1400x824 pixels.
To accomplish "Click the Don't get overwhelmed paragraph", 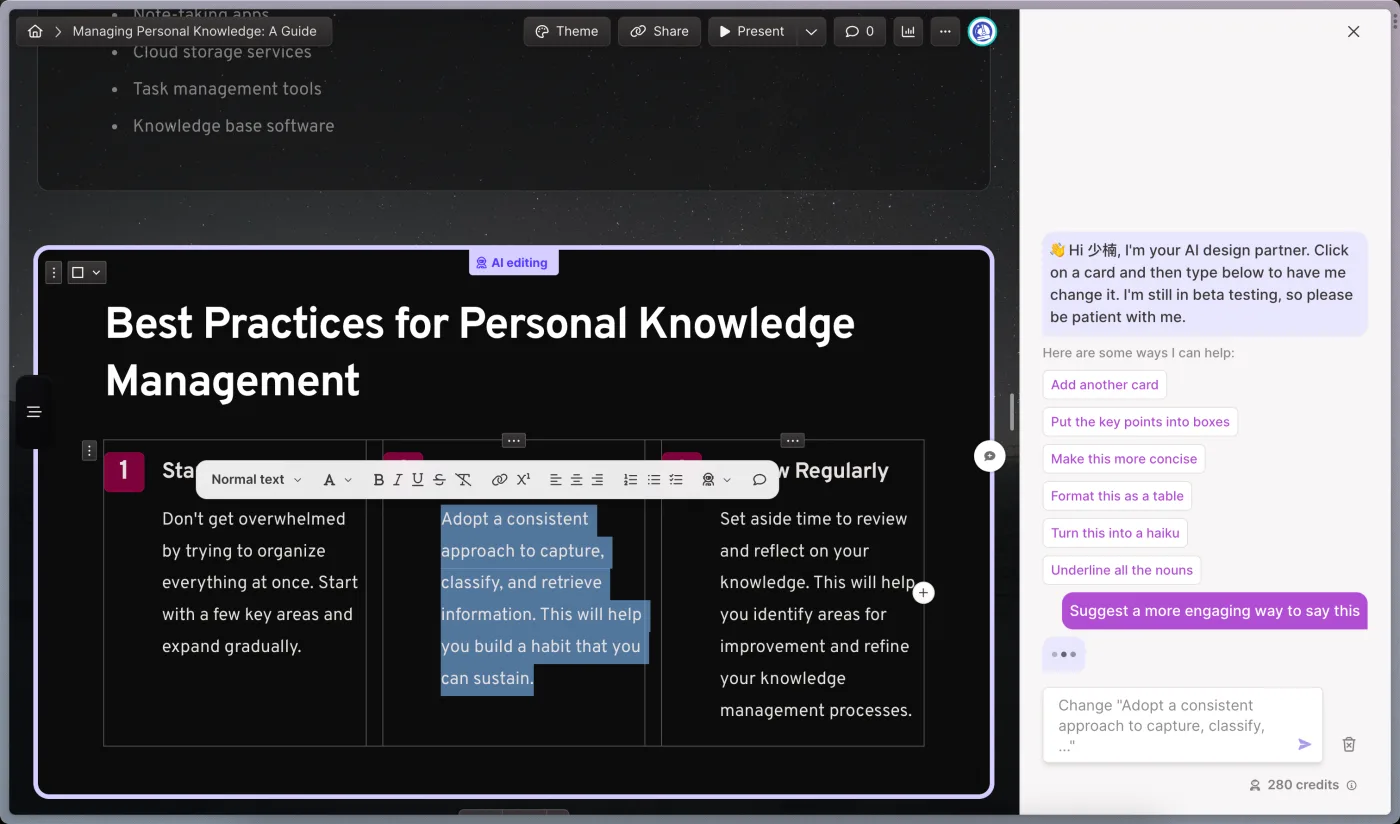I will [x=260, y=583].
